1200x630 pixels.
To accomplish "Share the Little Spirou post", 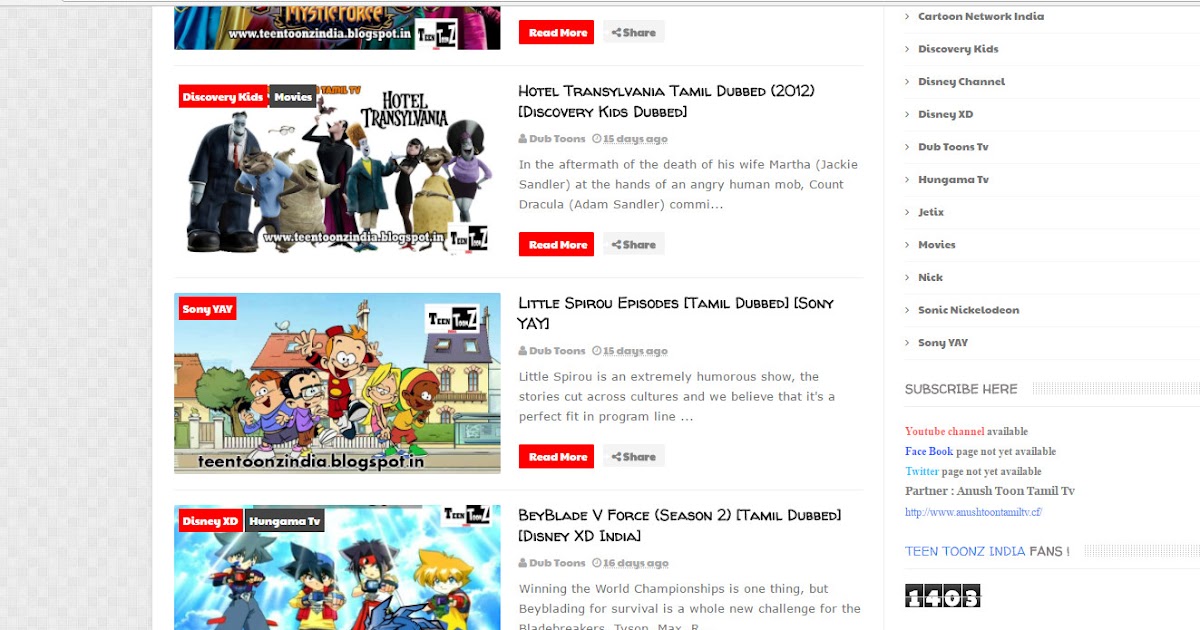I will click(x=634, y=456).
